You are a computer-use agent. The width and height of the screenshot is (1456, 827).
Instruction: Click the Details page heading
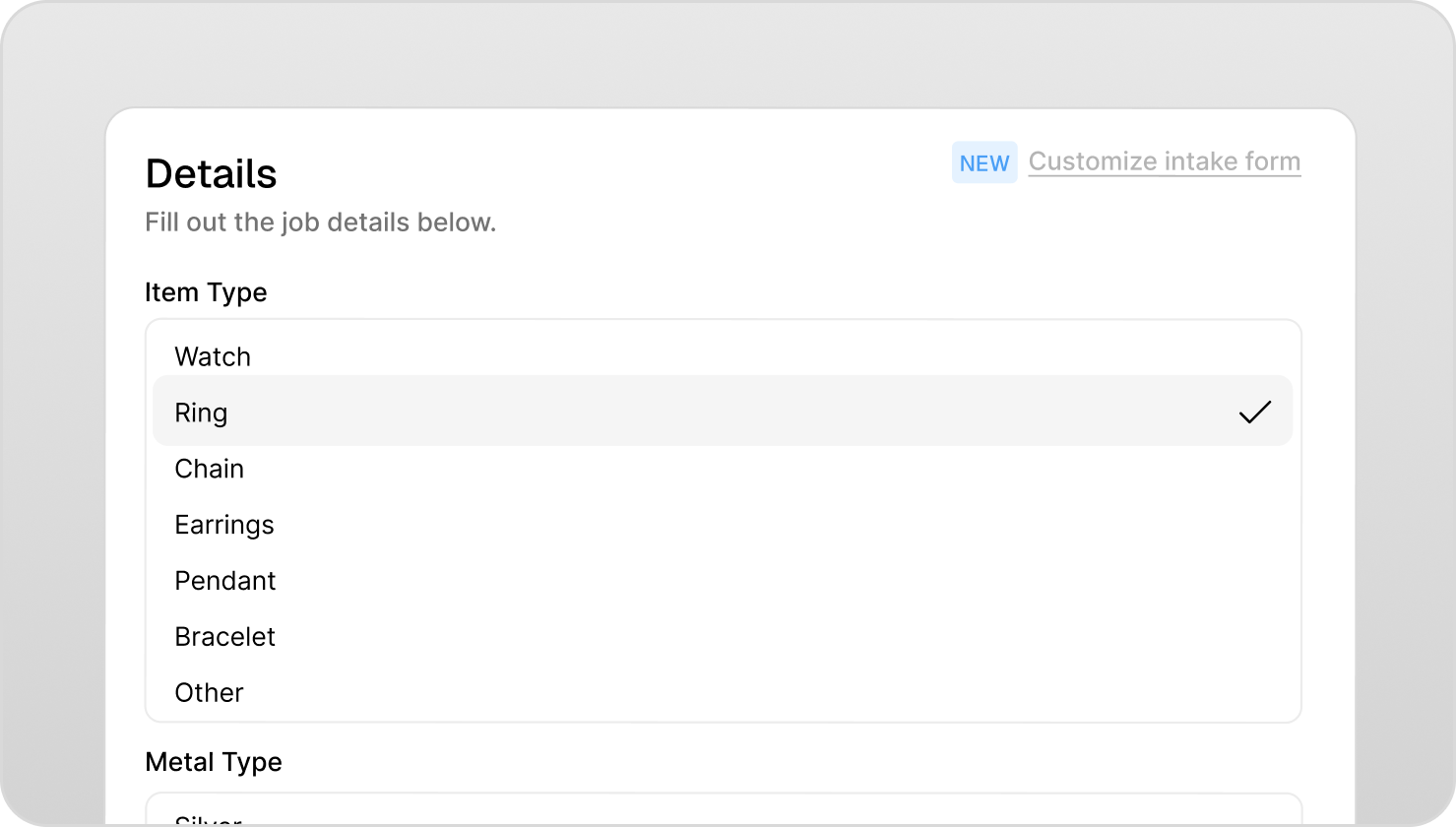[x=211, y=173]
